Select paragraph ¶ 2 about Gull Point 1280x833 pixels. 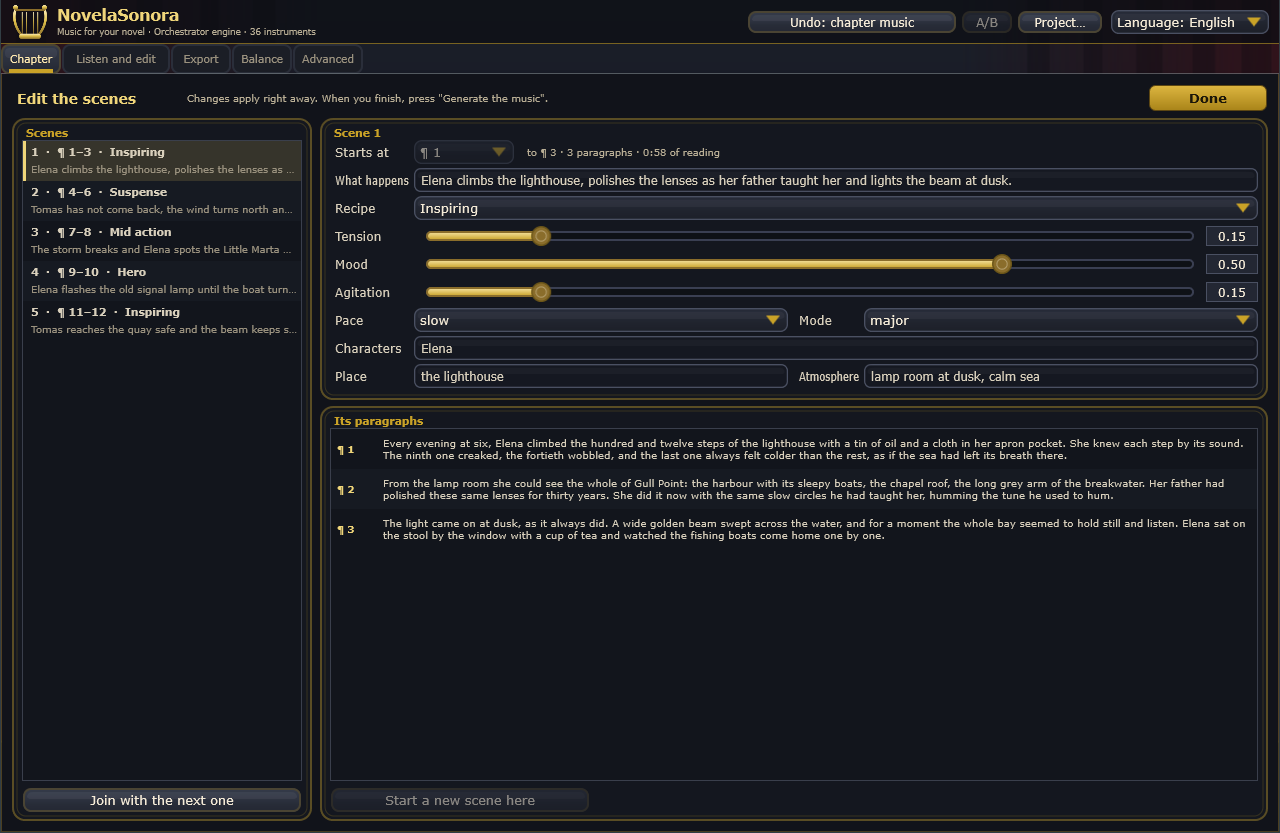point(794,489)
